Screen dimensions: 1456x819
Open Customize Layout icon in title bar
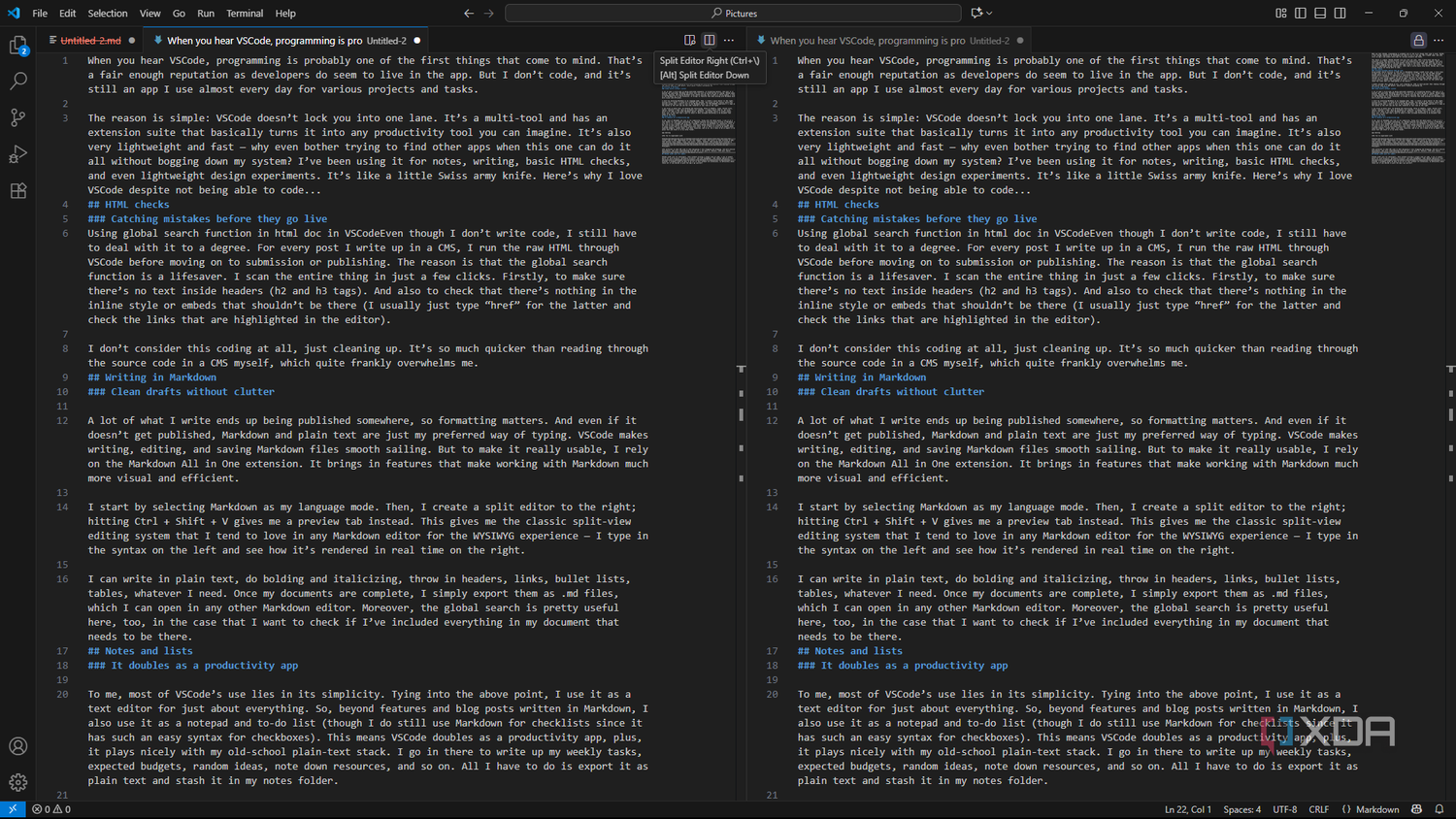pyautogui.click(x=1280, y=13)
